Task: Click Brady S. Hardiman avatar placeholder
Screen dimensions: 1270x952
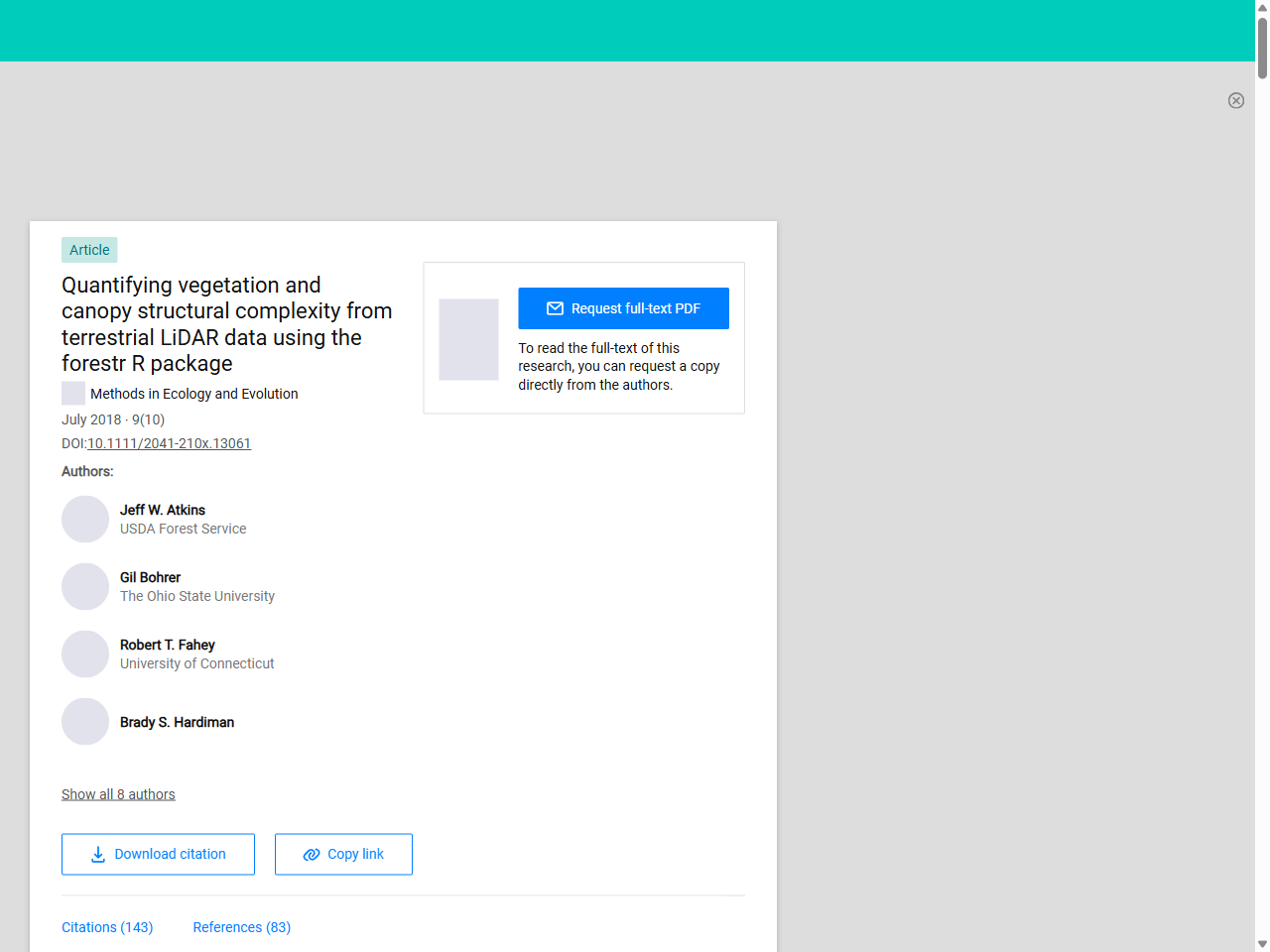Action: [x=85, y=722]
